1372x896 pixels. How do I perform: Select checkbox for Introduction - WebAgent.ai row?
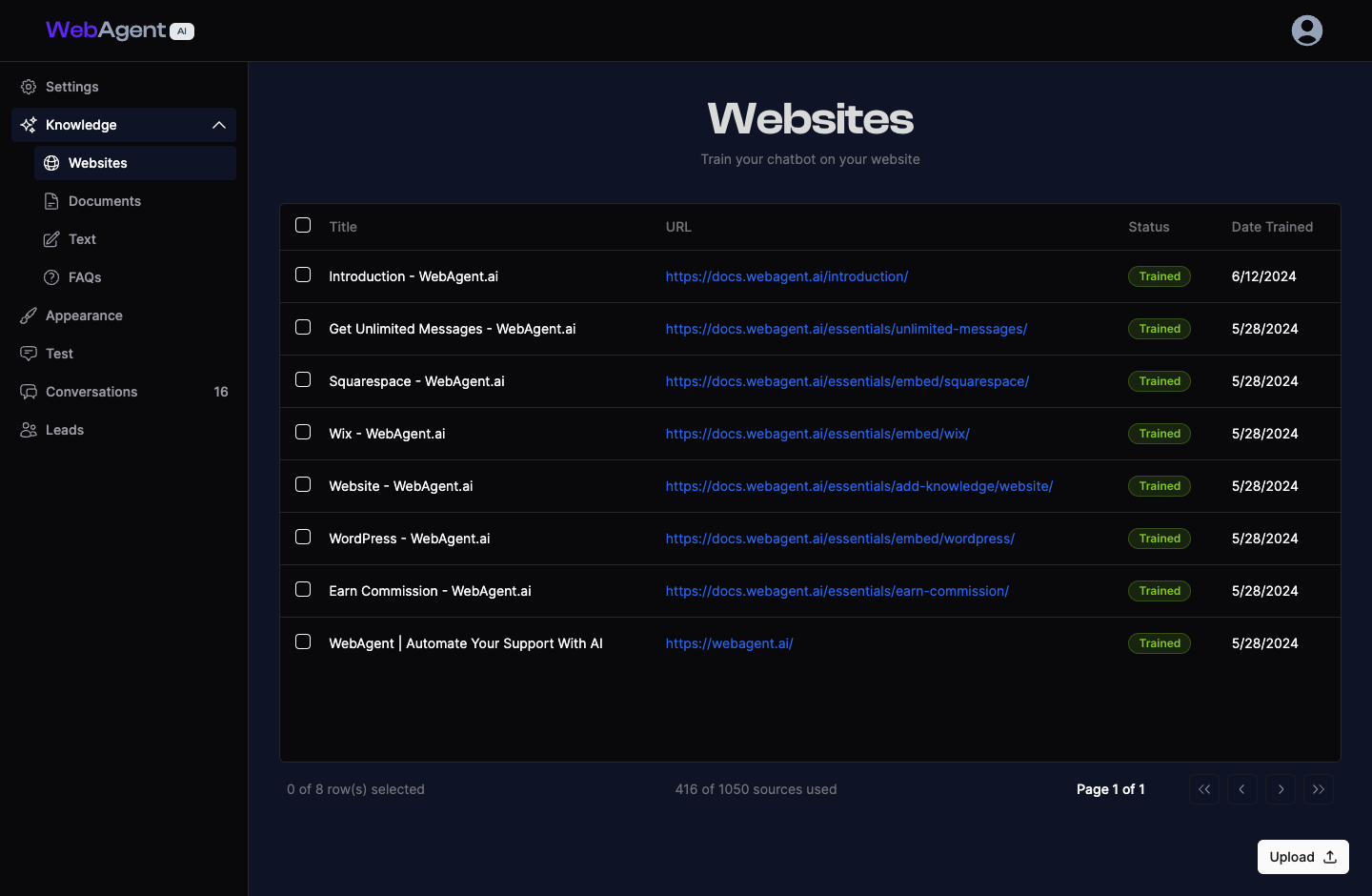(303, 275)
